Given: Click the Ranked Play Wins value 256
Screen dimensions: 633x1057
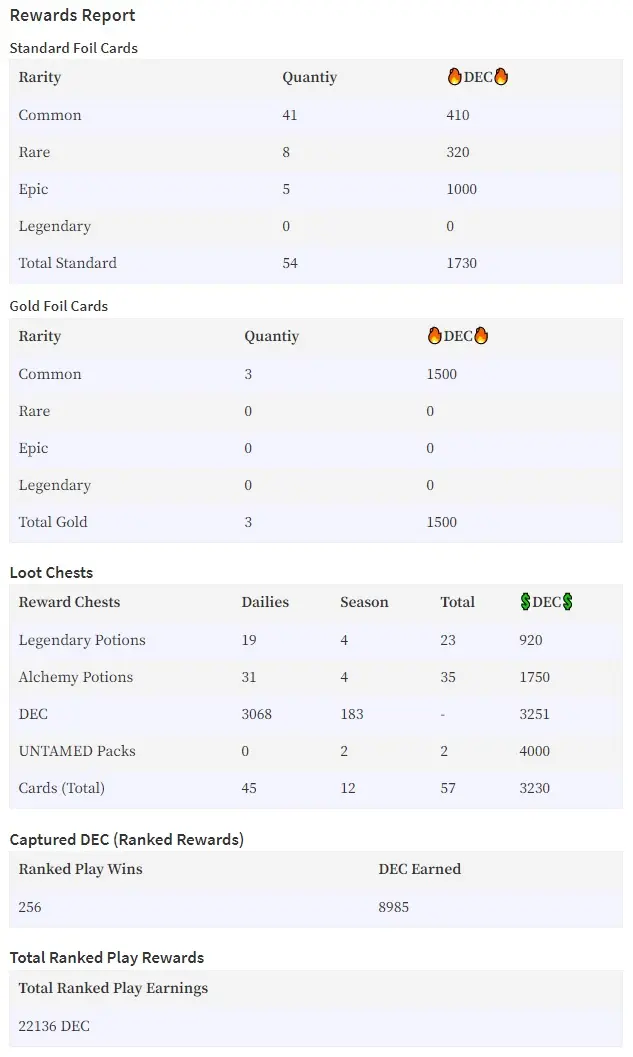Looking at the screenshot, I should click(x=30, y=907).
